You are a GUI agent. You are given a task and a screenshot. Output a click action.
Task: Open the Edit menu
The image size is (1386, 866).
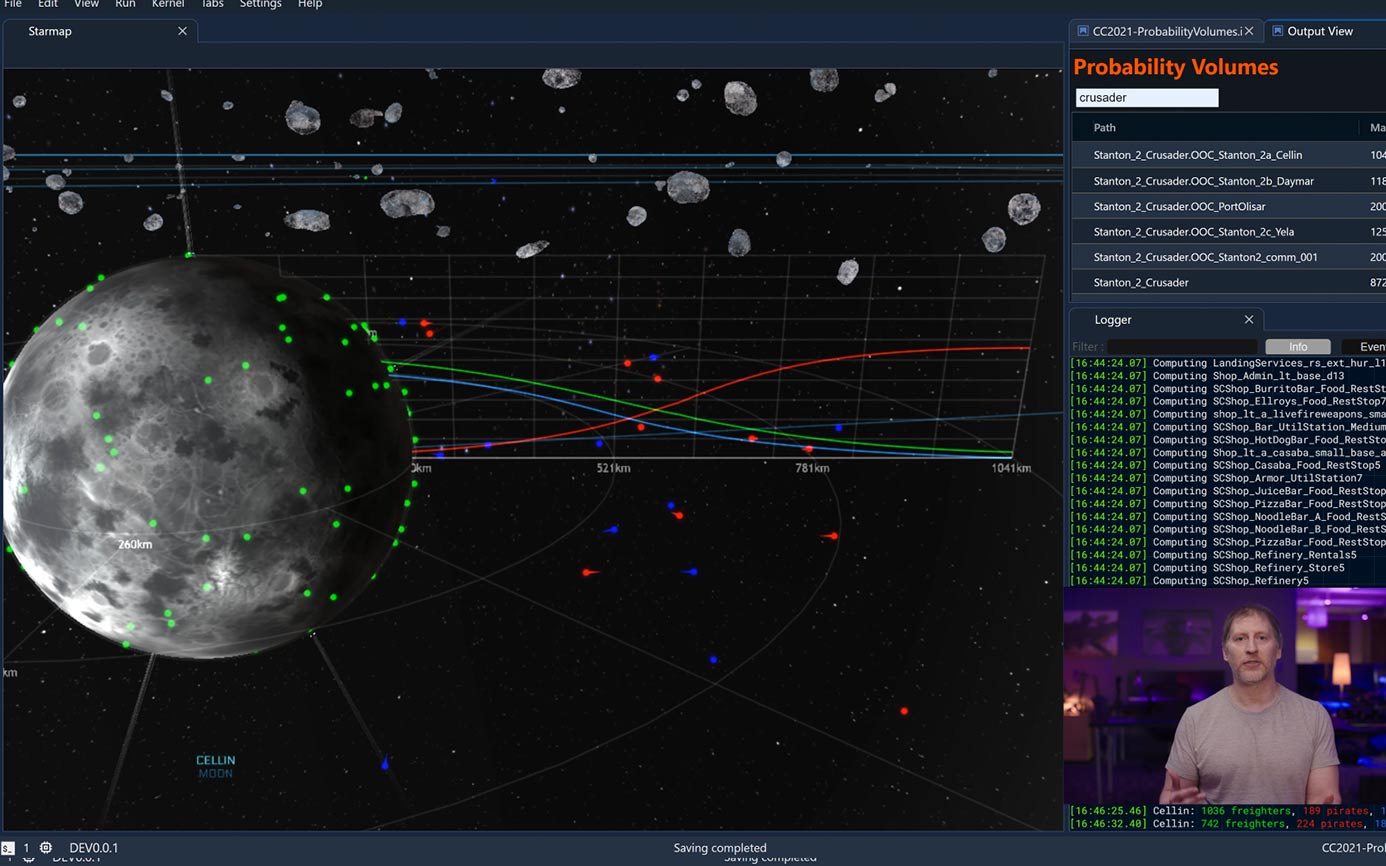click(48, 4)
